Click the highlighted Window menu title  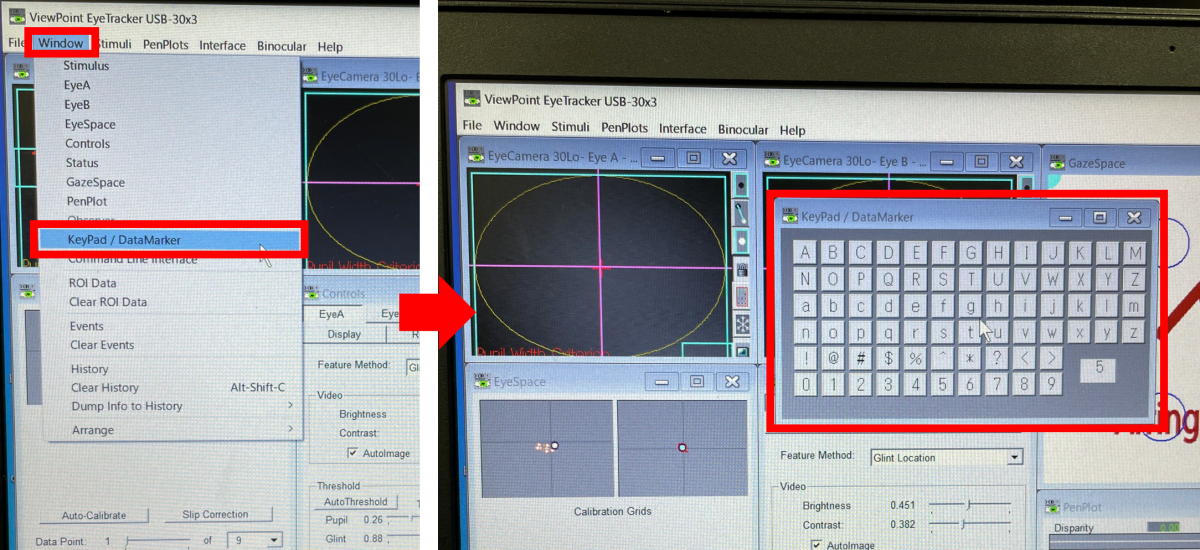coord(61,43)
